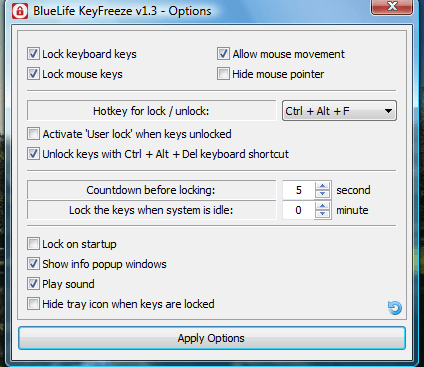
Task: Decrease idle lock minutes with down arrow
Action: [322, 214]
